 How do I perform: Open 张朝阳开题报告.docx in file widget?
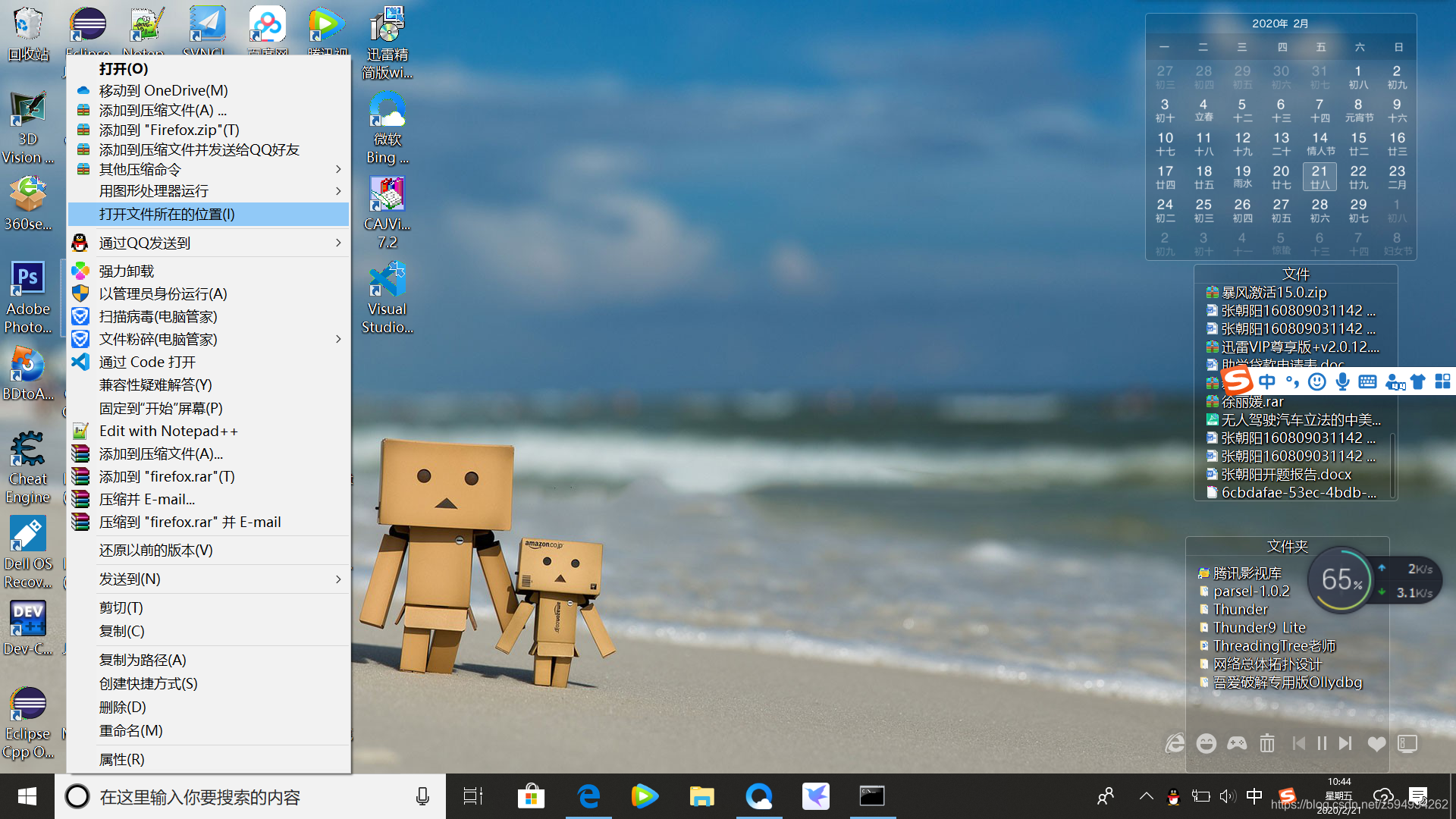tap(1279, 474)
